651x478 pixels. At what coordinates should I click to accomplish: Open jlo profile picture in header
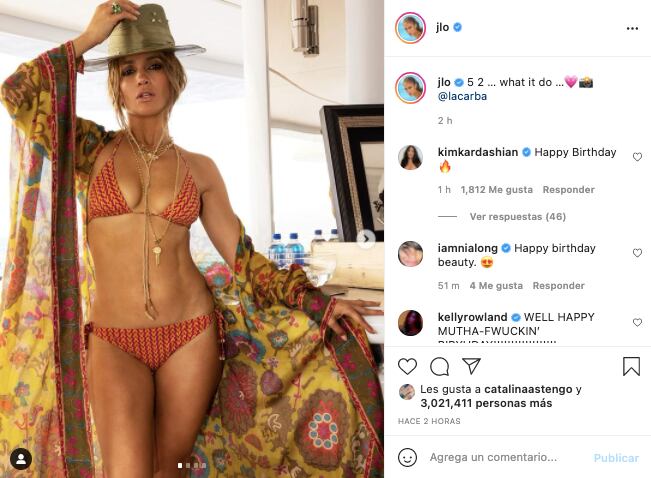(x=411, y=28)
